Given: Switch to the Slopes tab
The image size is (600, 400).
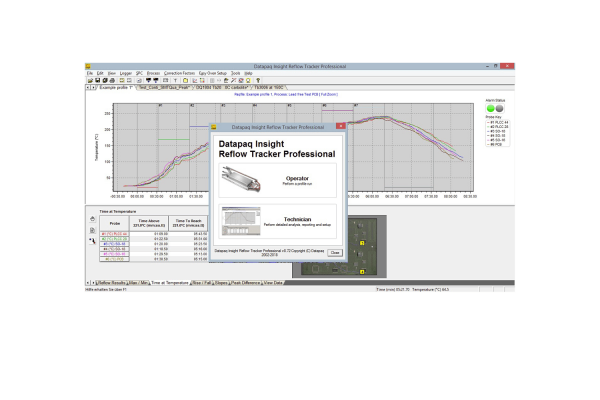Looking at the screenshot, I should click(221, 283).
